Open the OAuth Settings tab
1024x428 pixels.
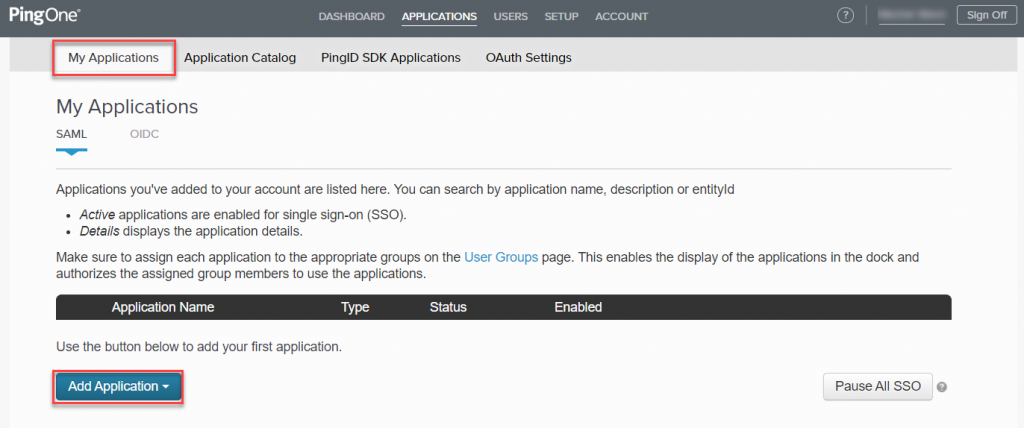tap(528, 58)
